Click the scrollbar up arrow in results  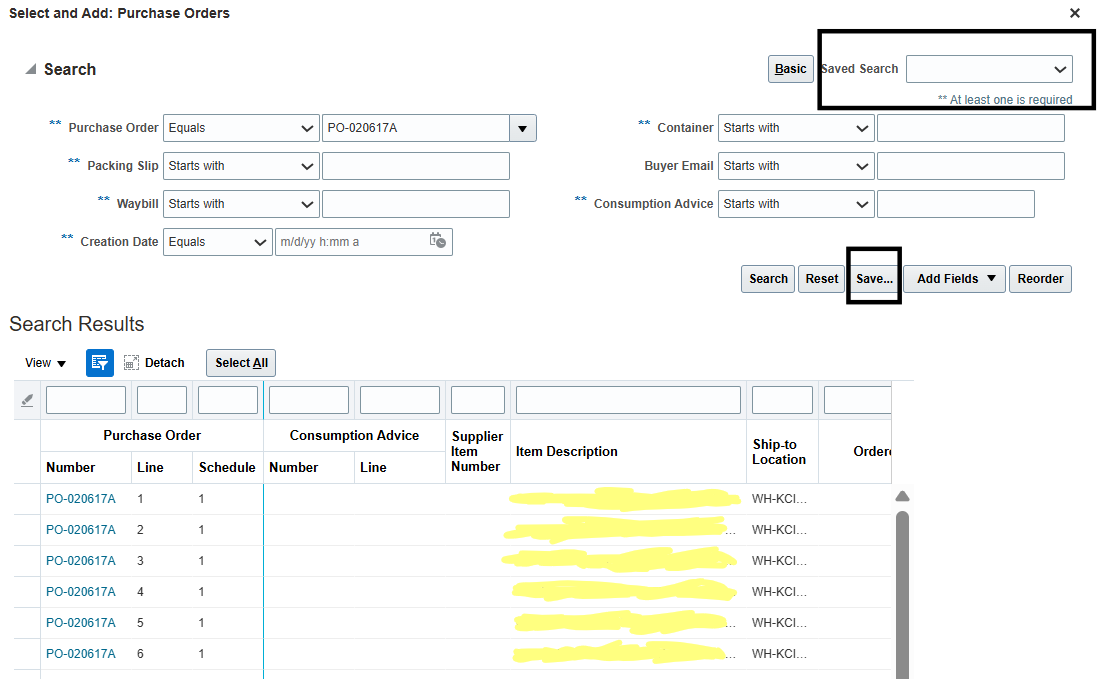(902, 495)
